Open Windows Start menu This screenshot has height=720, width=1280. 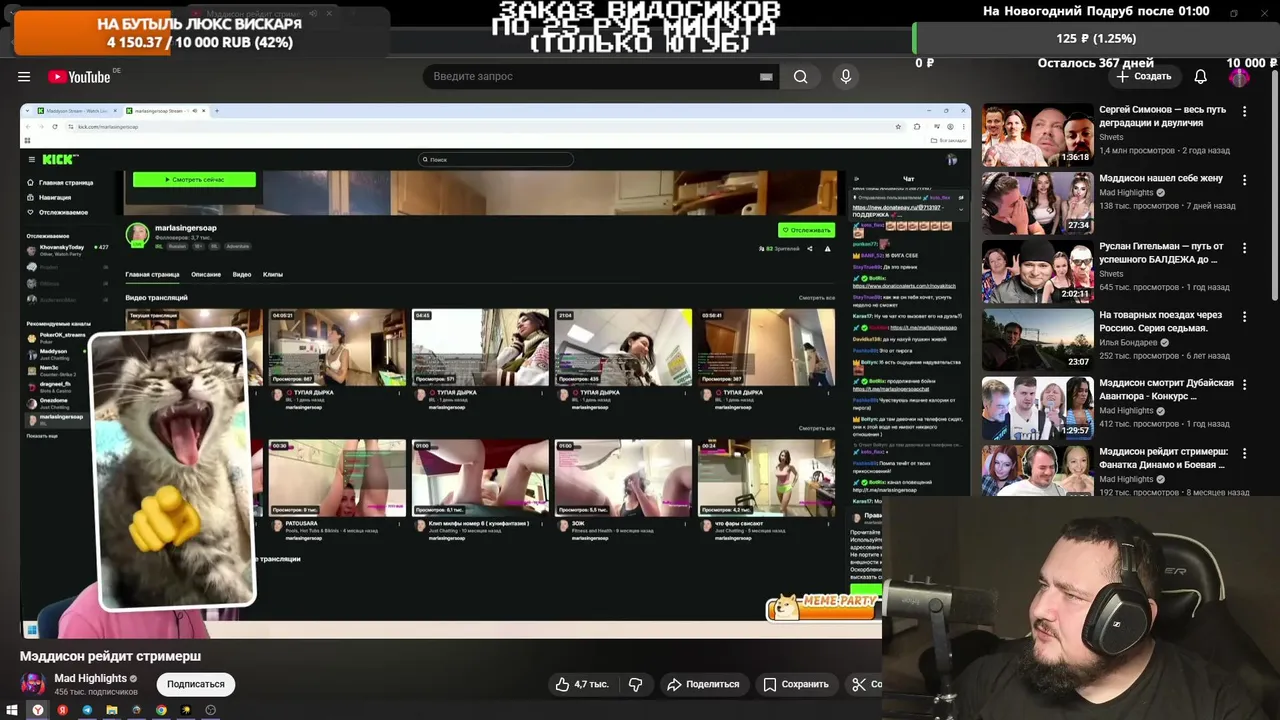12,710
